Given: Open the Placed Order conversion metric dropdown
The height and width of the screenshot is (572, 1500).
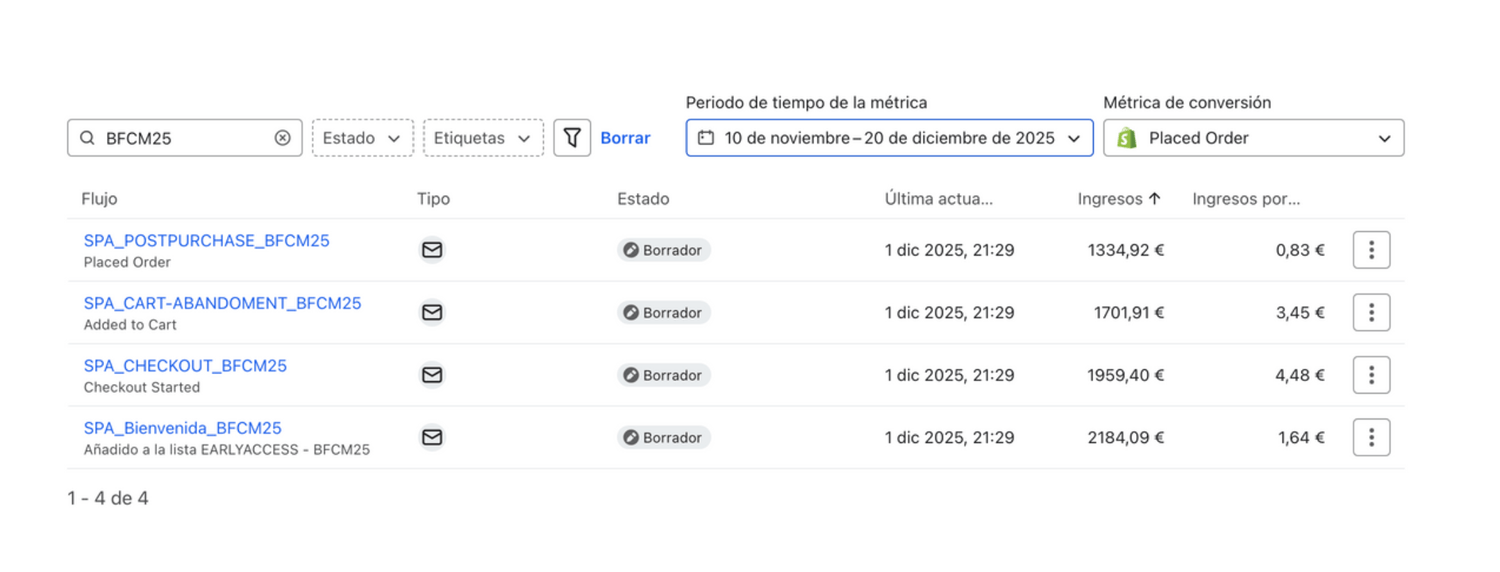Looking at the screenshot, I should pos(1253,138).
